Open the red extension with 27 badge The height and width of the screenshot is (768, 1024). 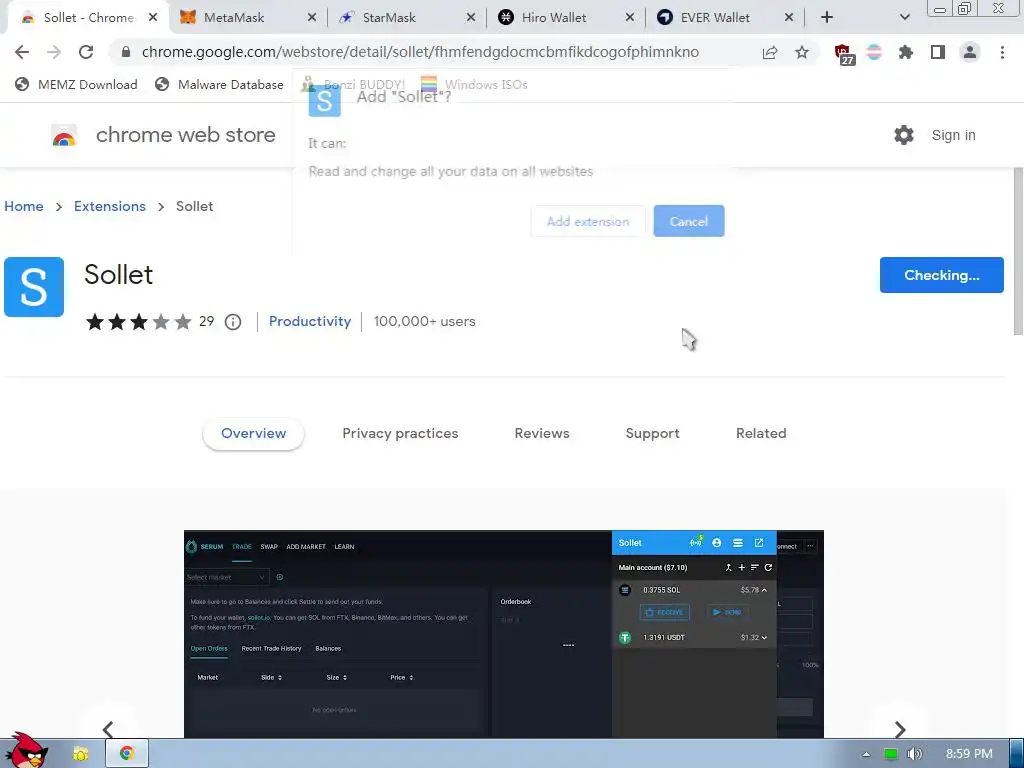click(x=844, y=54)
